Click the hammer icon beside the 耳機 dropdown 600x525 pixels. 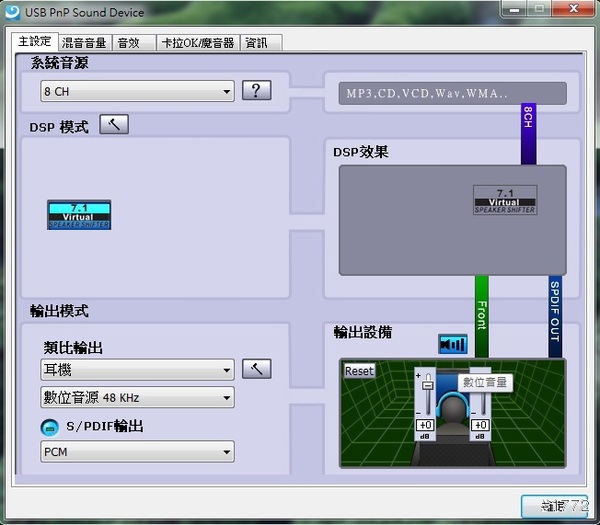(256, 369)
